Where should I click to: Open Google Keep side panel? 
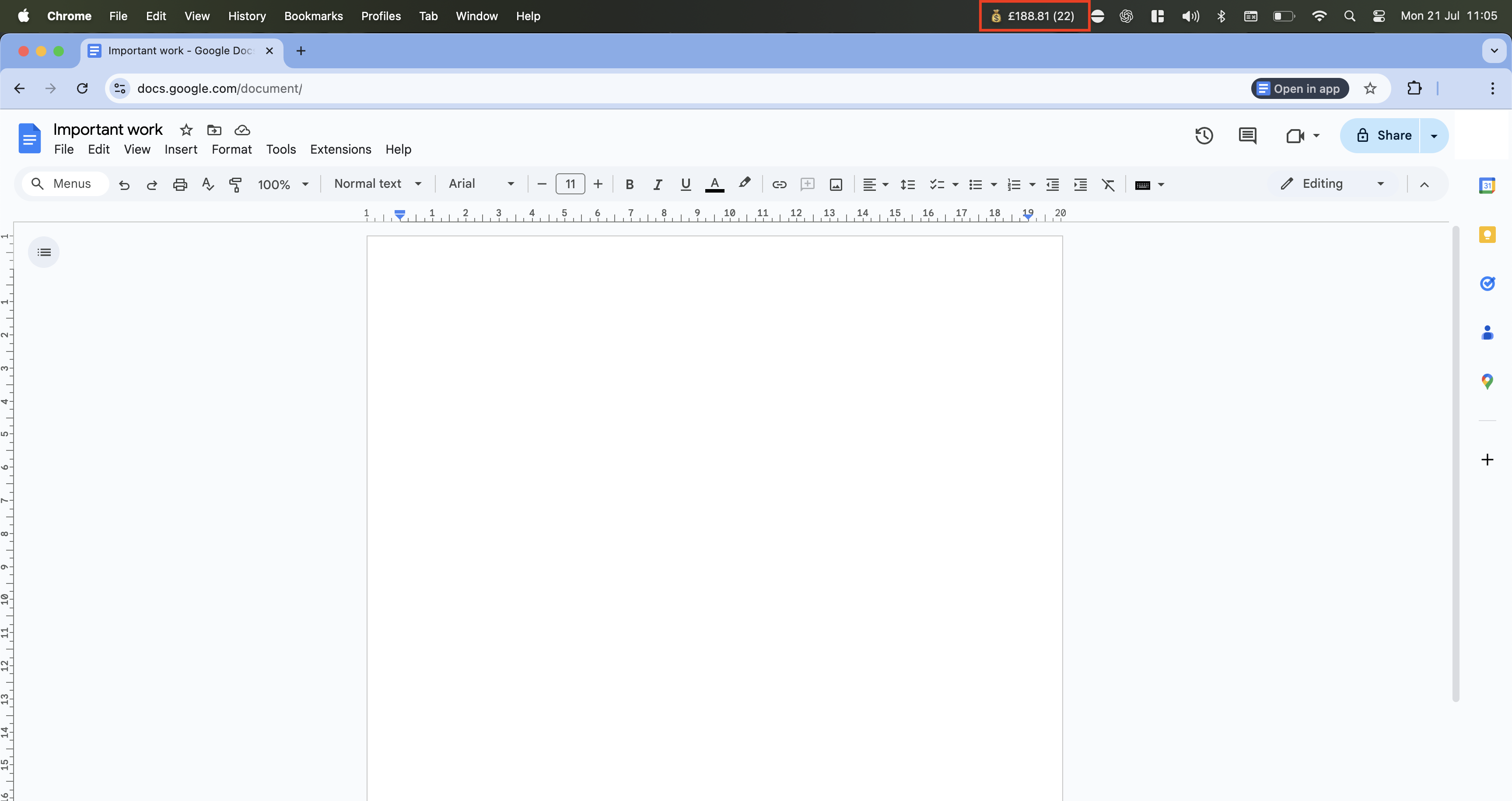point(1488,234)
